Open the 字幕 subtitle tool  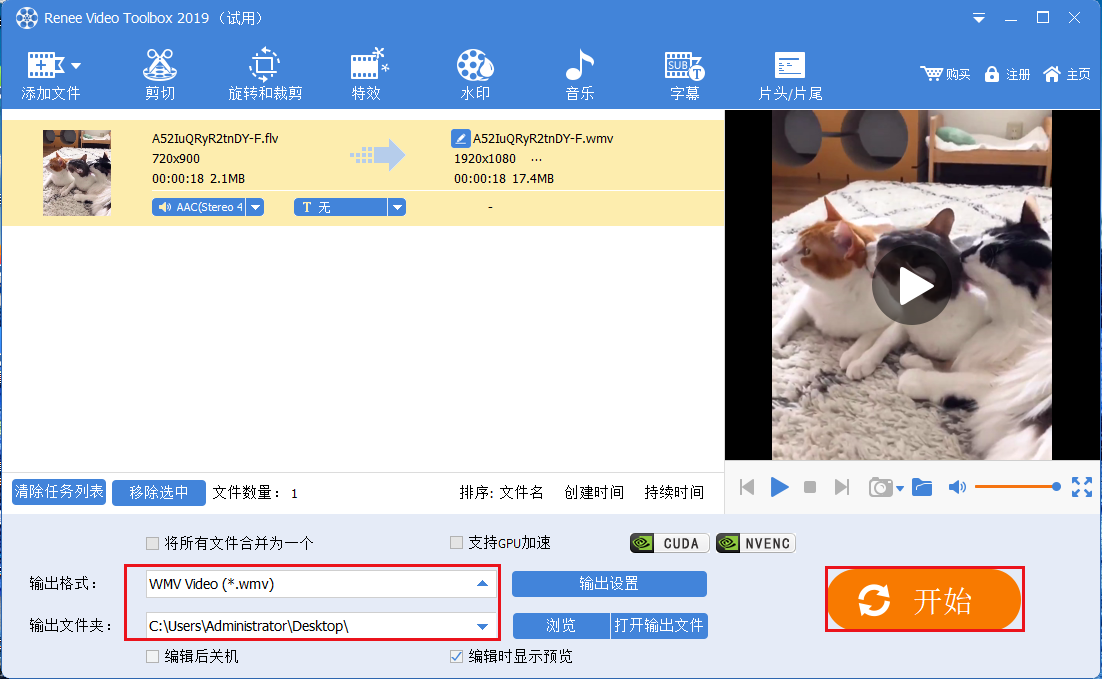tap(685, 75)
